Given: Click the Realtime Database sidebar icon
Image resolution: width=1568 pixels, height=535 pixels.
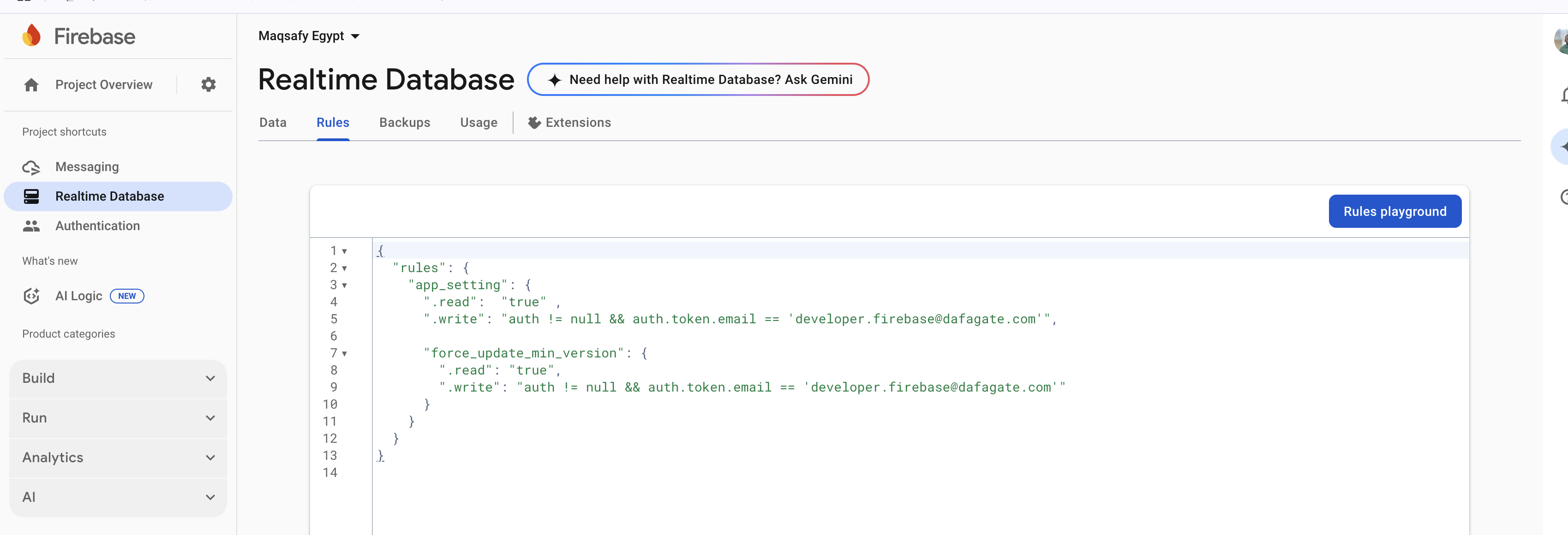Looking at the screenshot, I should [x=32, y=196].
